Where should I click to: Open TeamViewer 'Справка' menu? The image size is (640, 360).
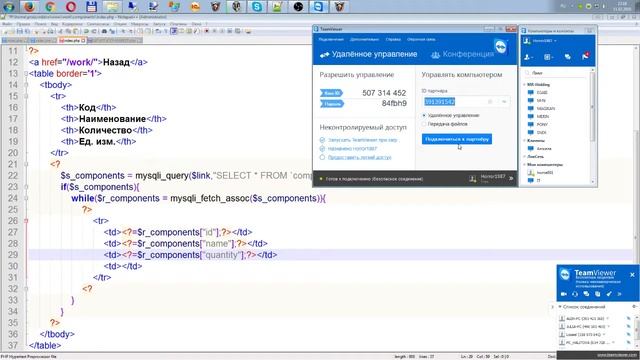393,39
